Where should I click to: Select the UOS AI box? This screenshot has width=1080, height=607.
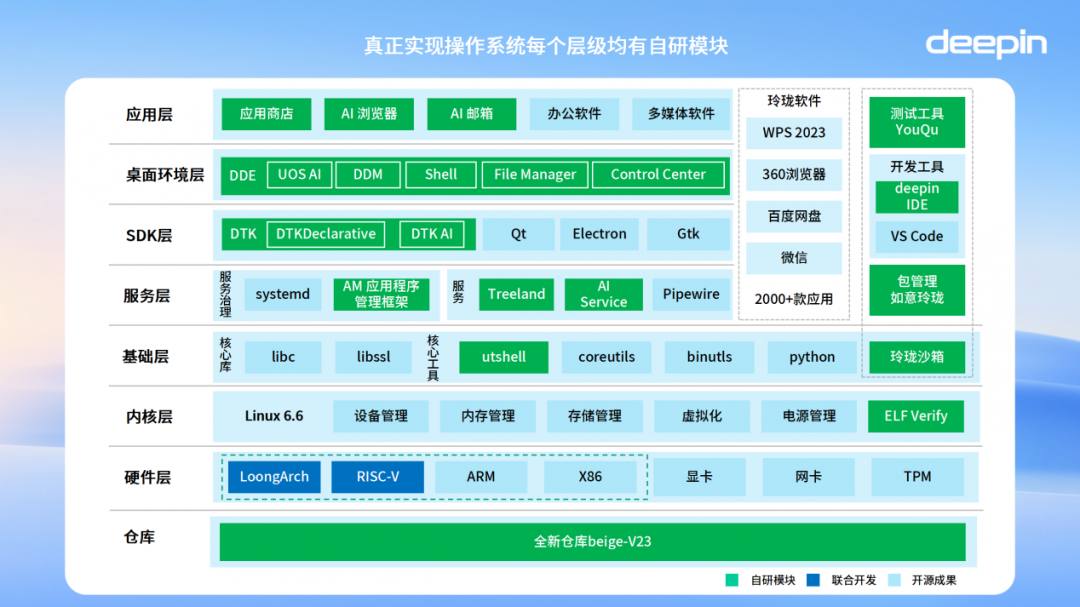click(299, 174)
